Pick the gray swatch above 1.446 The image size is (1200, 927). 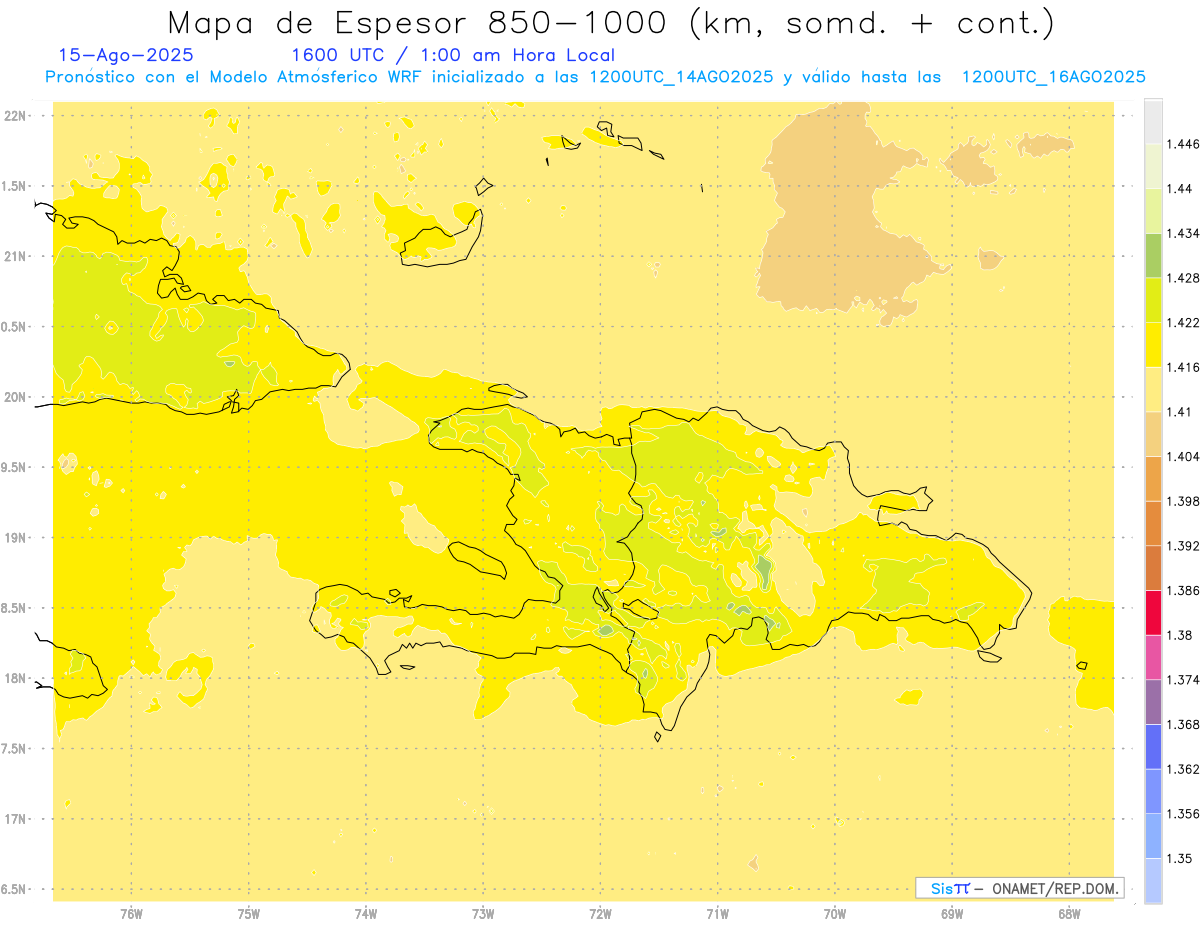(x=1153, y=121)
